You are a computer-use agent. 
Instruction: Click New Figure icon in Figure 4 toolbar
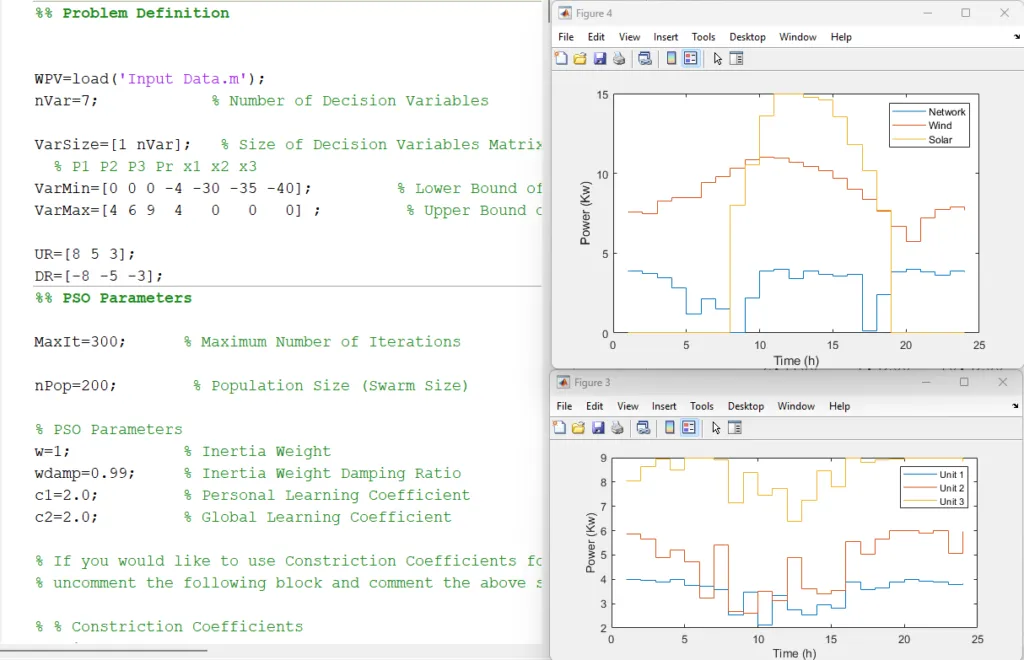[561, 59]
